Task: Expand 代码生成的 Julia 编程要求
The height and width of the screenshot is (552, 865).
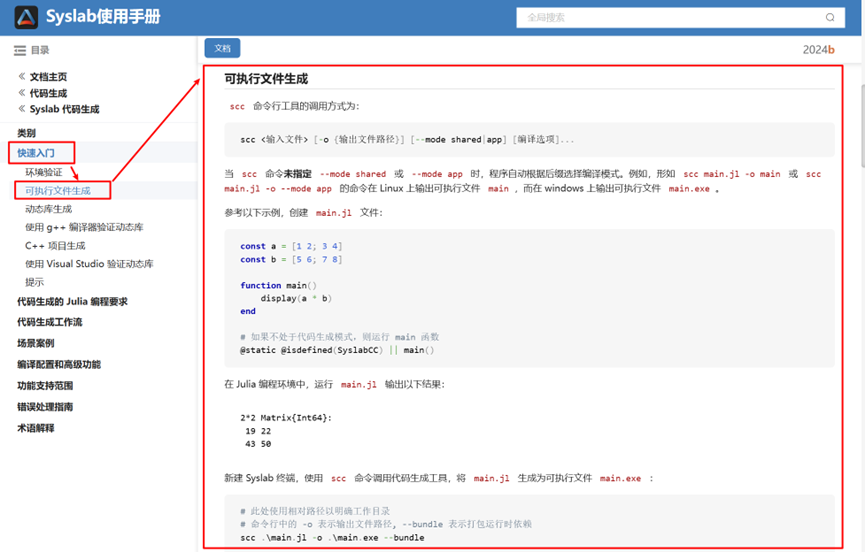Action: 72,302
